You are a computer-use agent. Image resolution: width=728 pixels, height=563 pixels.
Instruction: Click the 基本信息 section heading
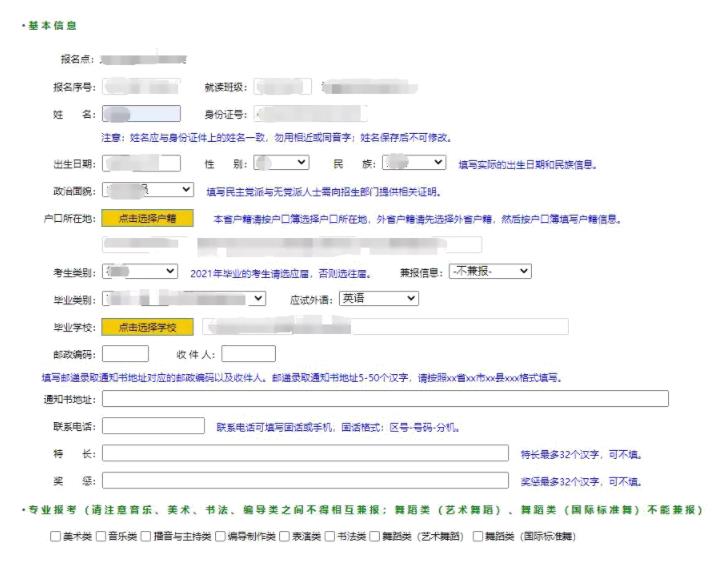52,26
